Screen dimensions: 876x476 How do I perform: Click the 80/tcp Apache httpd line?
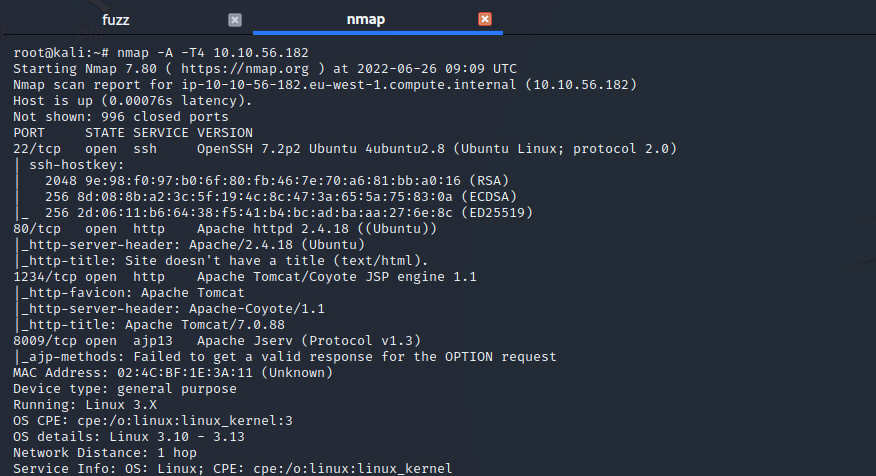point(225,229)
